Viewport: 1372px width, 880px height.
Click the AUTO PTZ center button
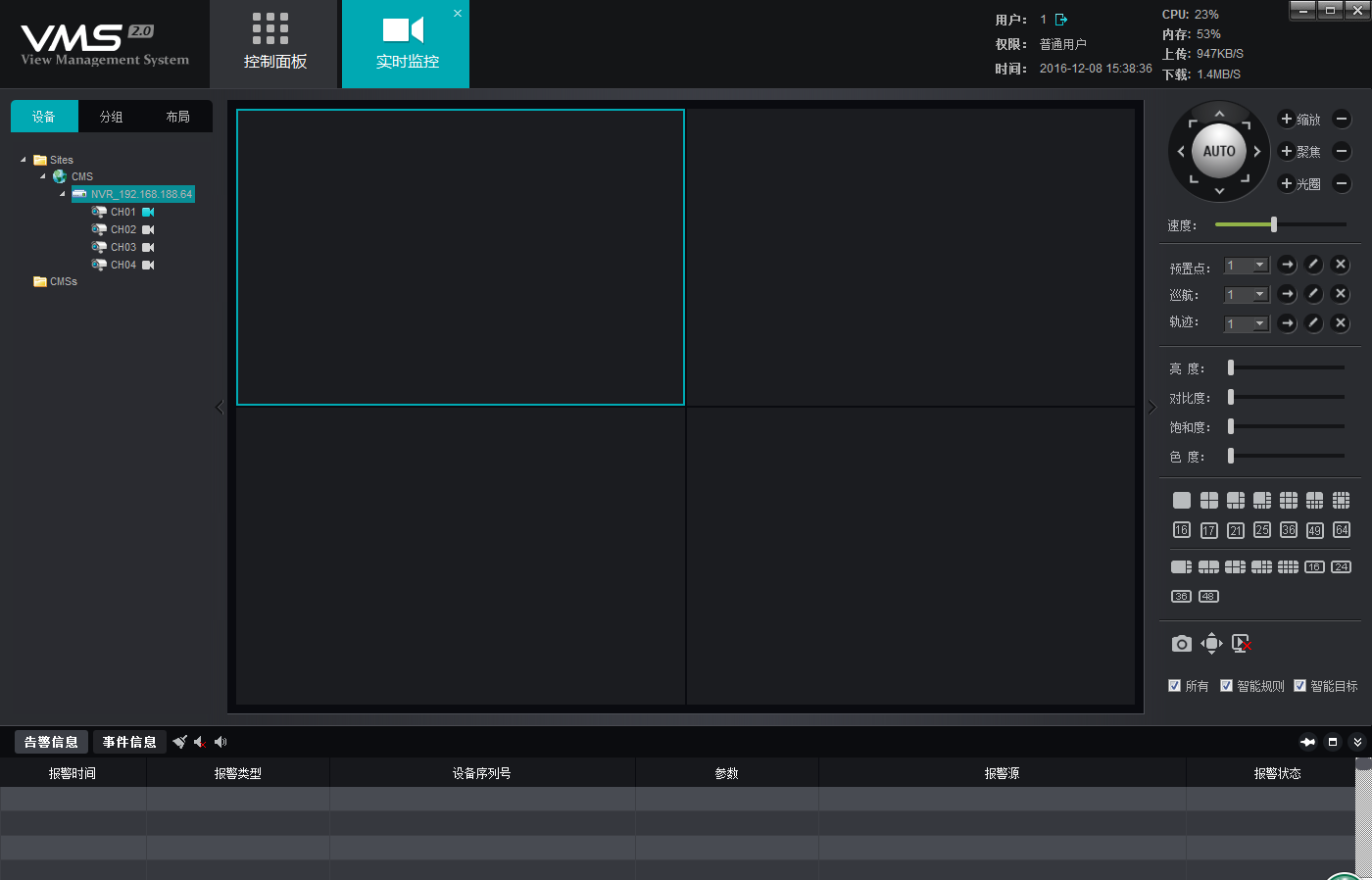click(1219, 151)
